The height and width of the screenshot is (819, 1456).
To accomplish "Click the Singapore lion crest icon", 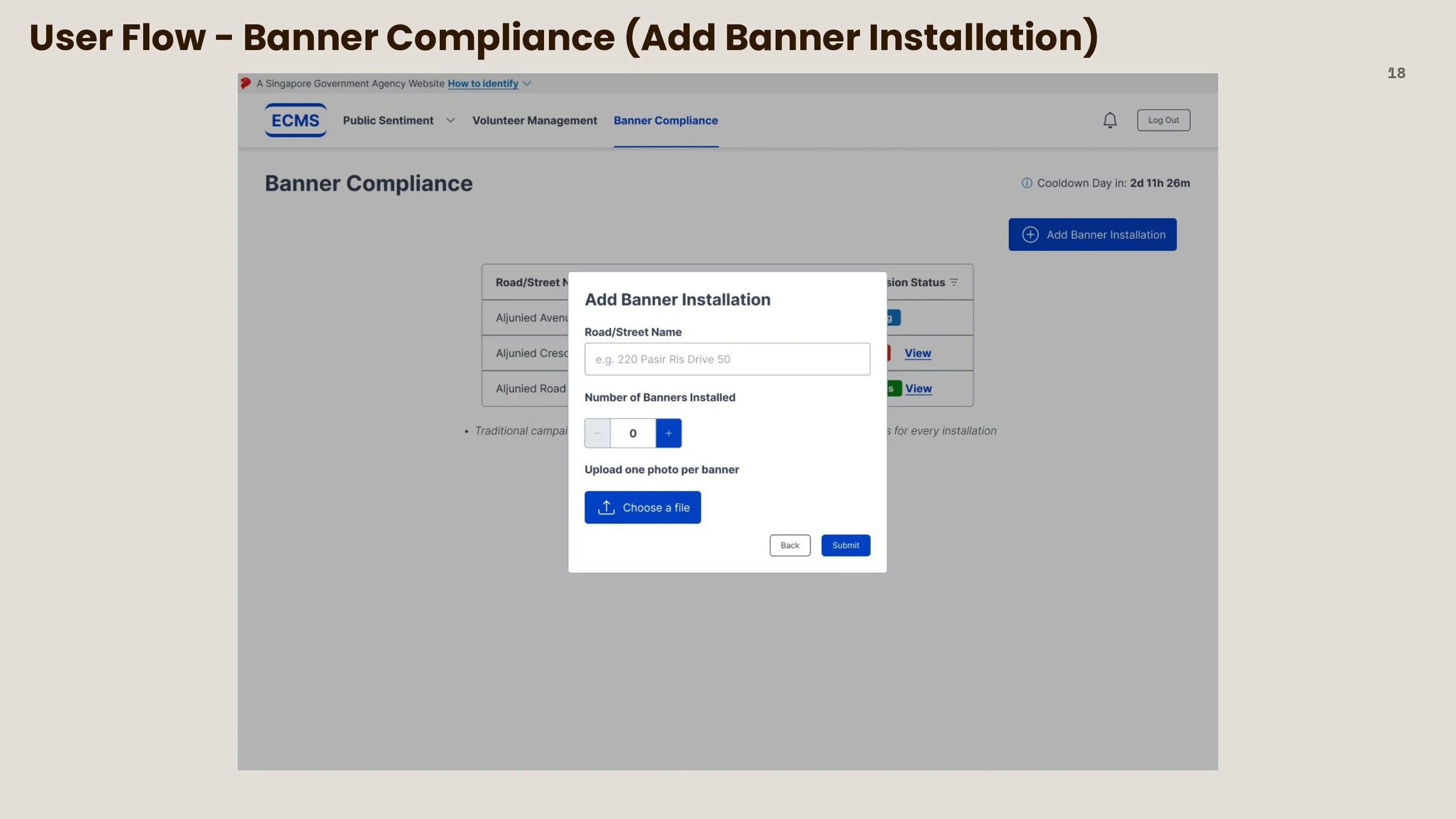I will point(246,83).
